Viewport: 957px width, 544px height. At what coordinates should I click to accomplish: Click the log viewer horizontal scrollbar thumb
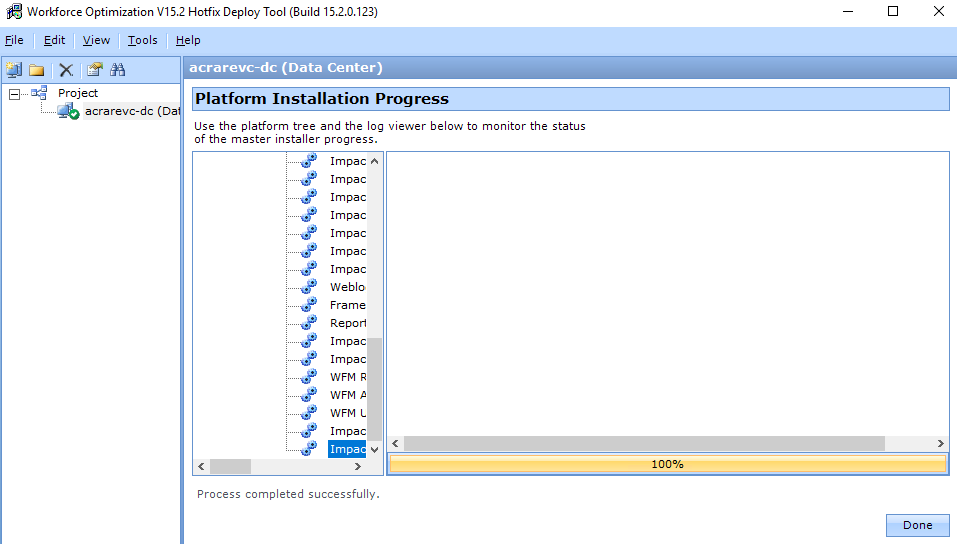point(644,443)
